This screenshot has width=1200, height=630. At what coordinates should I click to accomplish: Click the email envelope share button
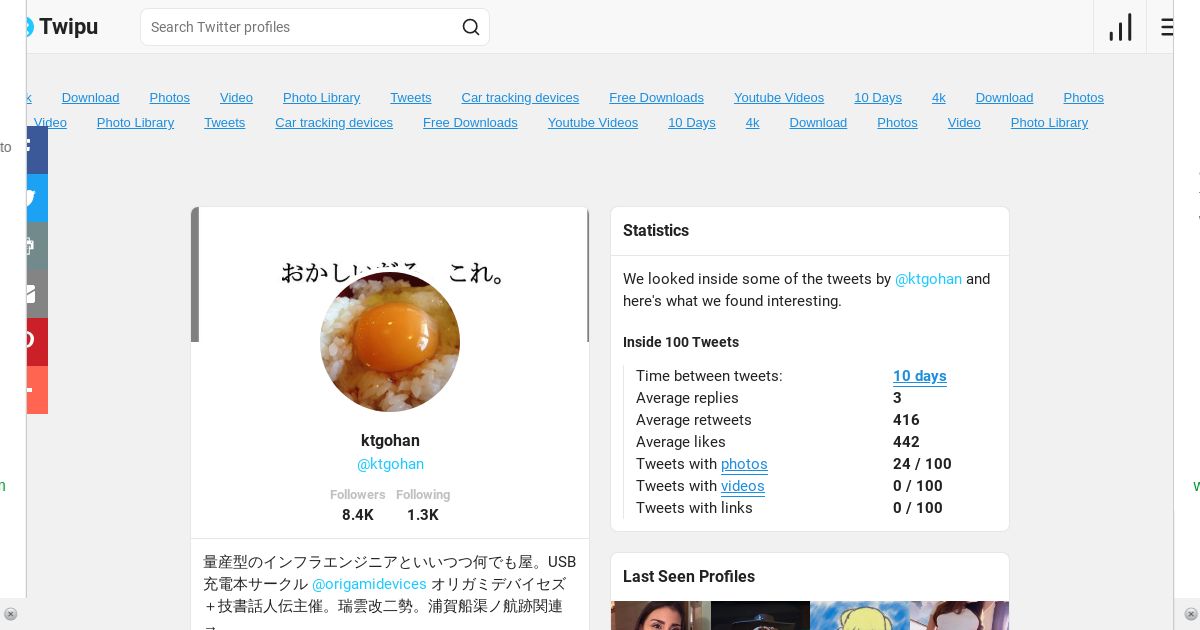37,294
